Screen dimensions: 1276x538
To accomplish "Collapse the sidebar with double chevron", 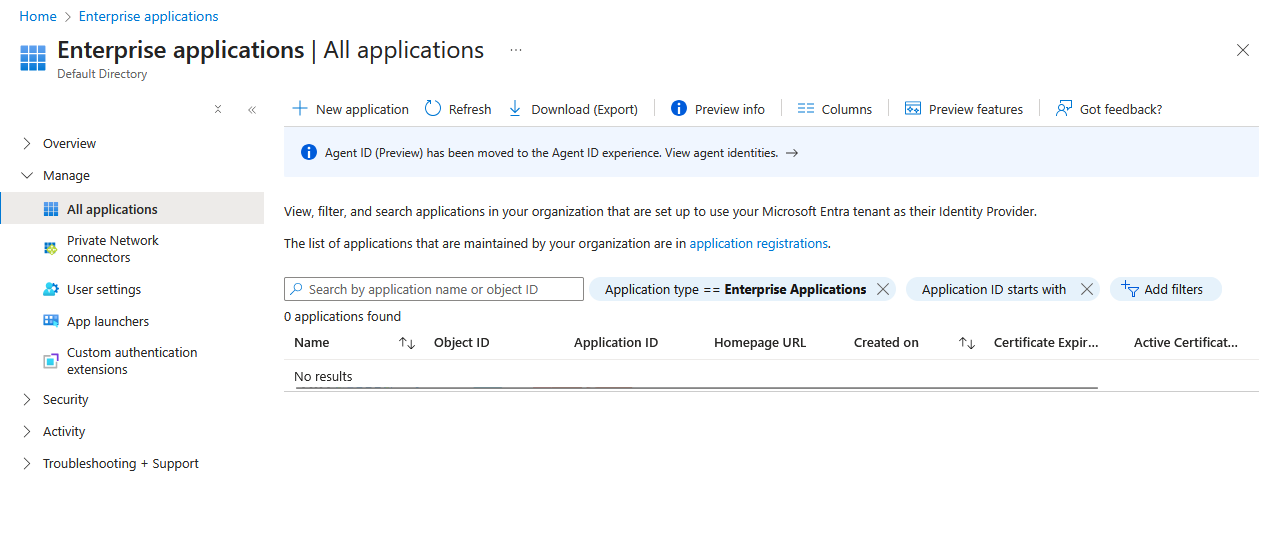I will [252, 109].
